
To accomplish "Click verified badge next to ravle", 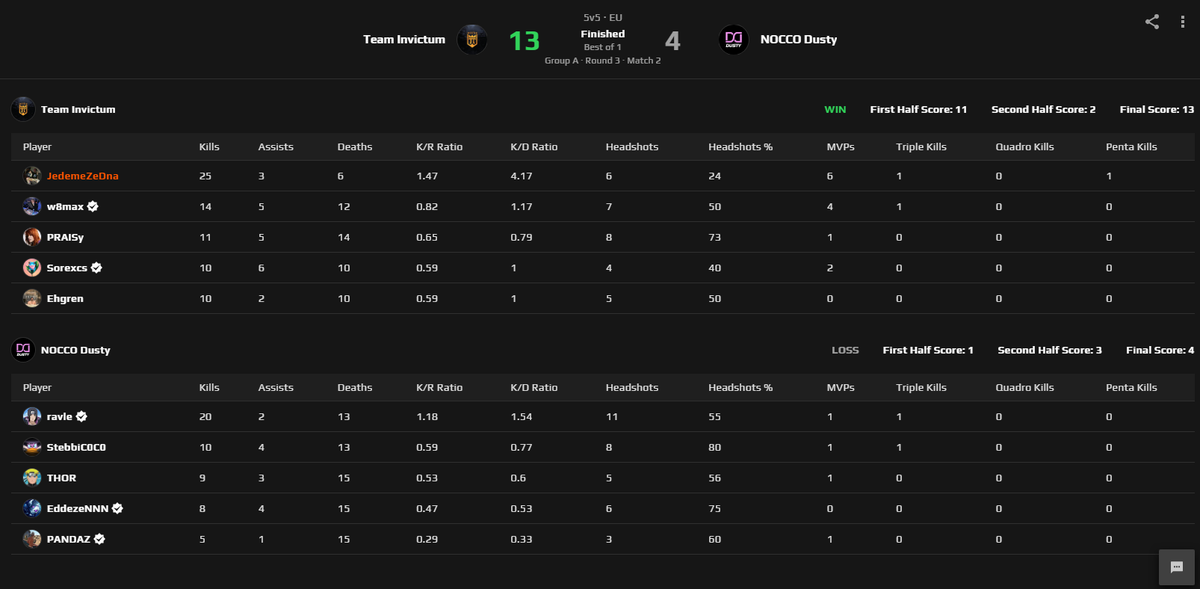I will [82, 416].
